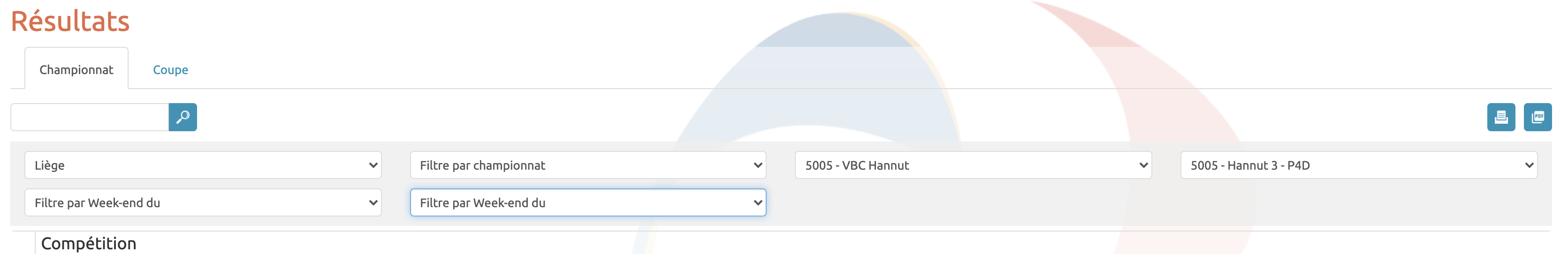Click the chevron on Filtre par championnat
The height and width of the screenshot is (254, 1568).
click(758, 165)
